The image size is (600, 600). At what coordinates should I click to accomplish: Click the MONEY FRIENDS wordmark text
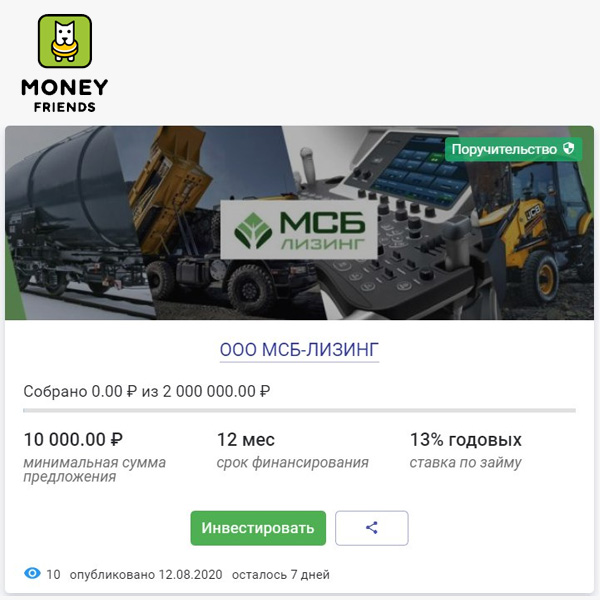pyautogui.click(x=65, y=96)
